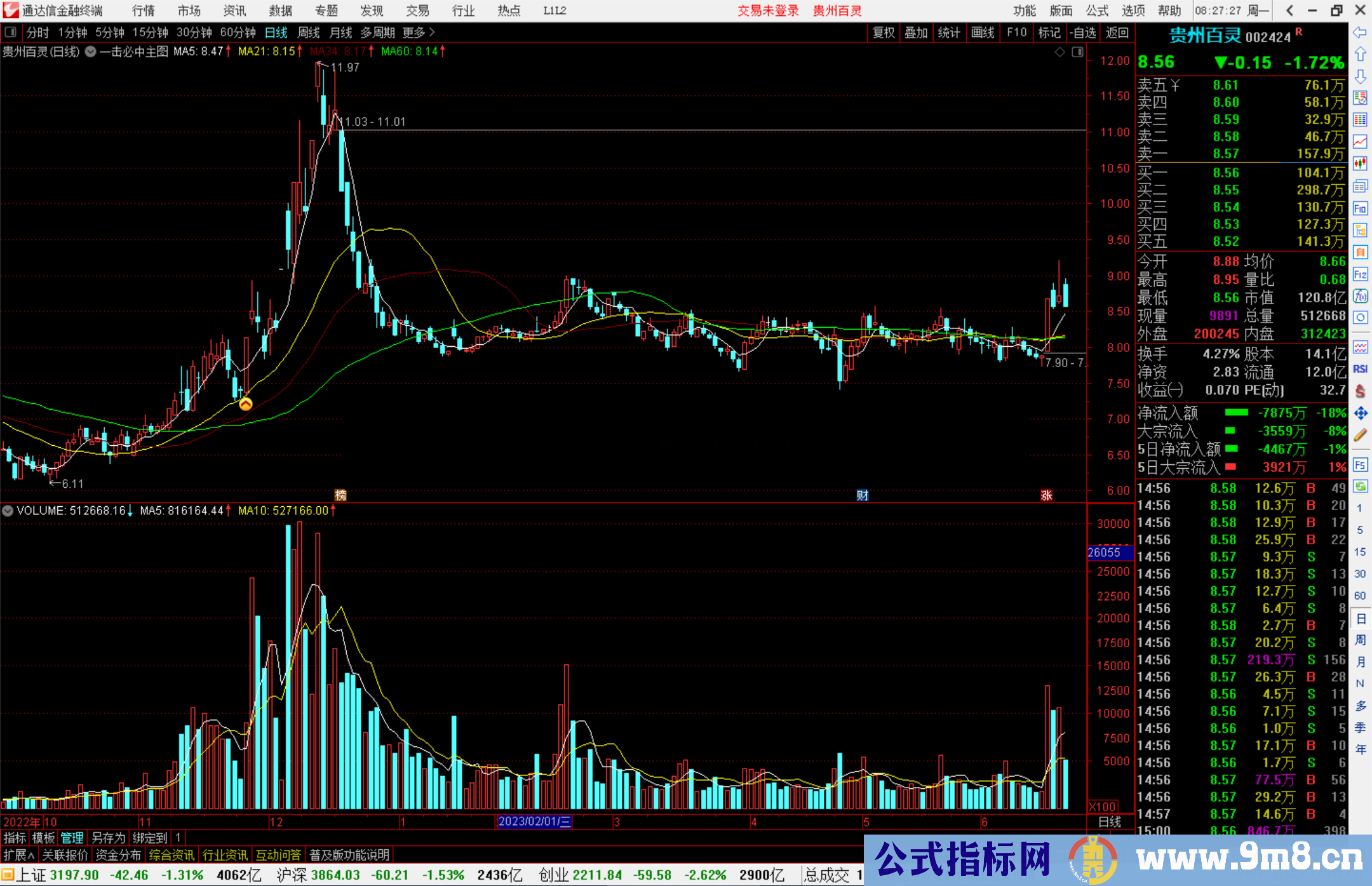This screenshot has height=886, width=1372.
Task: Open the 公式 menu
Action: [1097, 11]
